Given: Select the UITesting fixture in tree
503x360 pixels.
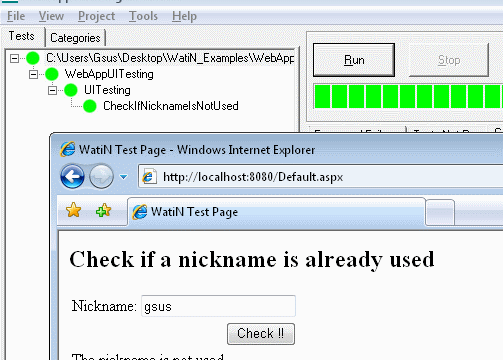Looking at the screenshot, I should (107, 90).
